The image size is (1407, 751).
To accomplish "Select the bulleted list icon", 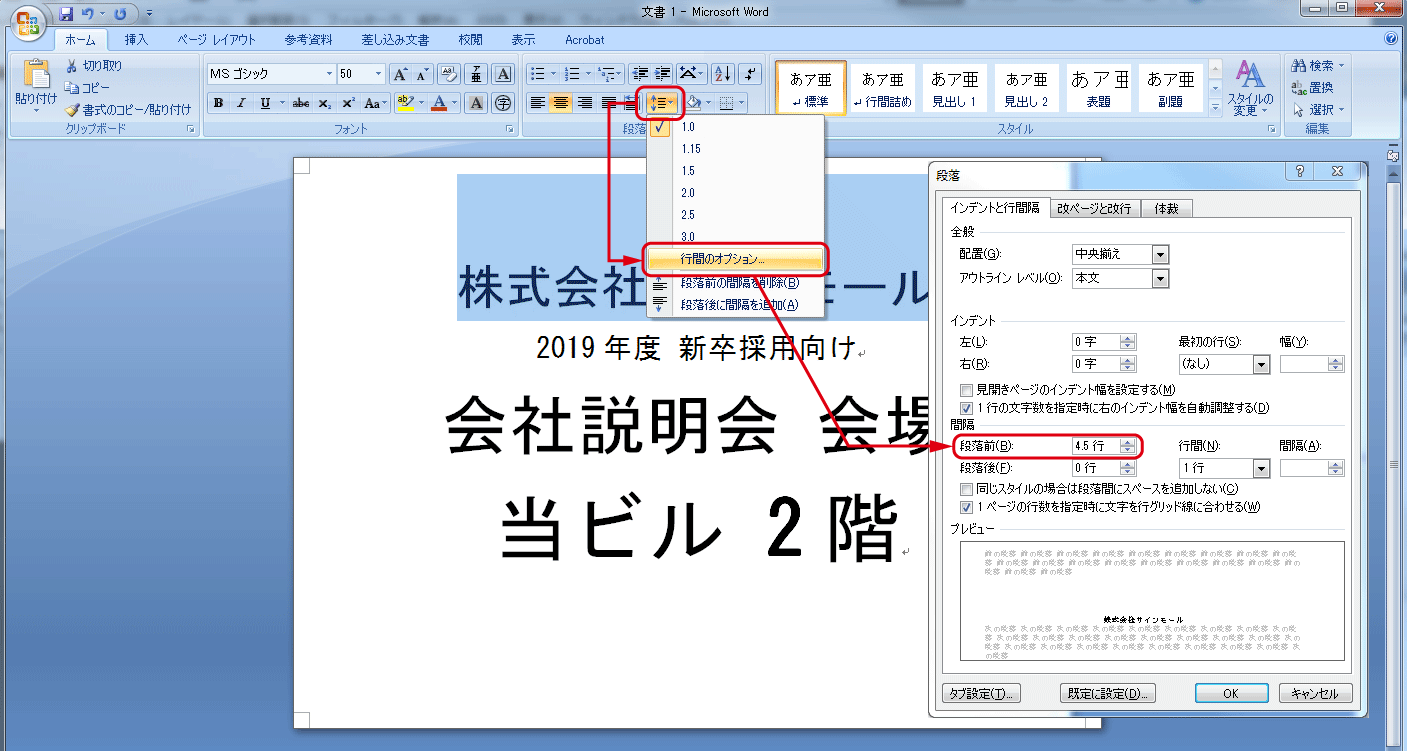I will tap(537, 73).
